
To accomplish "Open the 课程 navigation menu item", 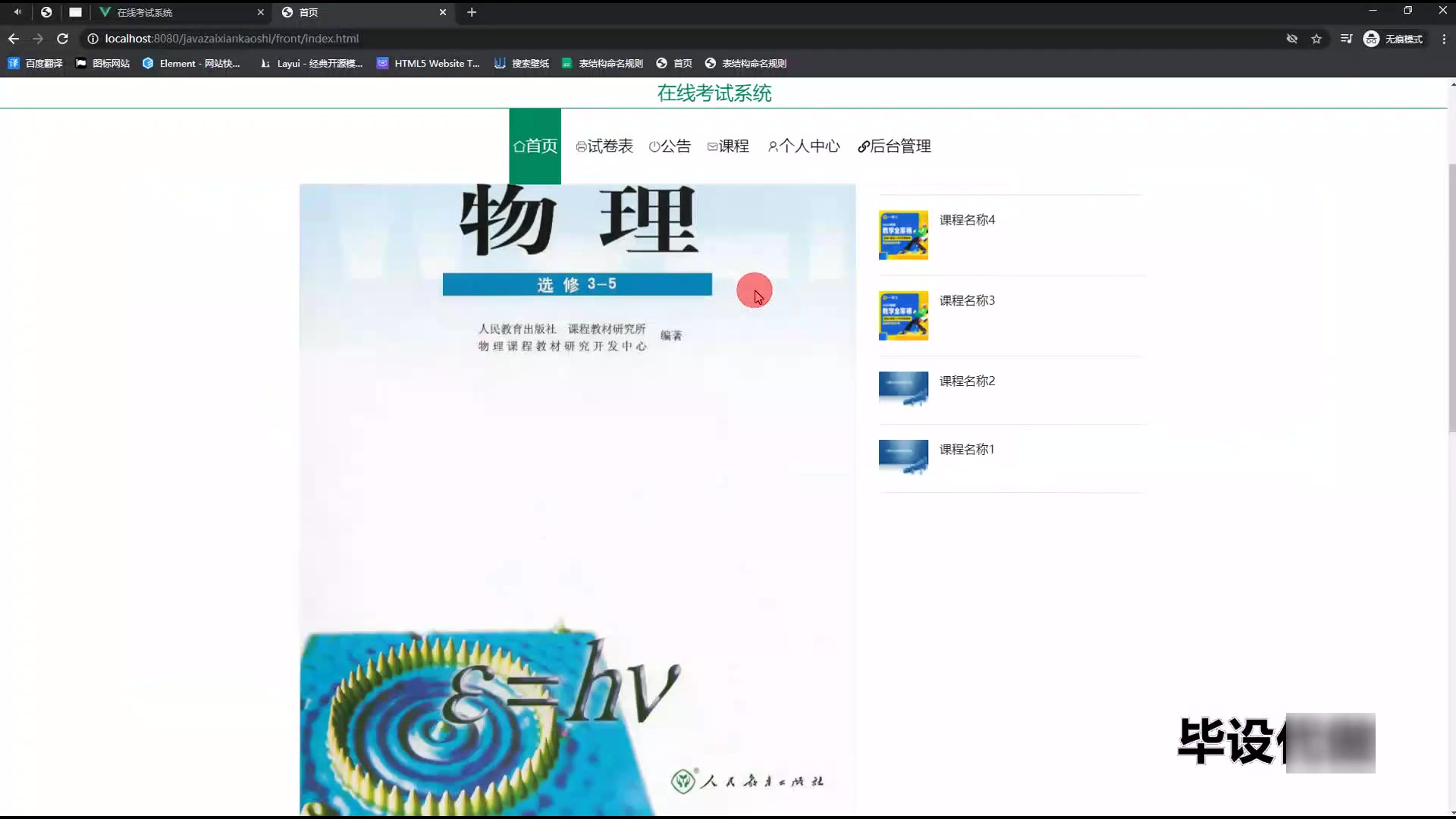I will (x=728, y=146).
